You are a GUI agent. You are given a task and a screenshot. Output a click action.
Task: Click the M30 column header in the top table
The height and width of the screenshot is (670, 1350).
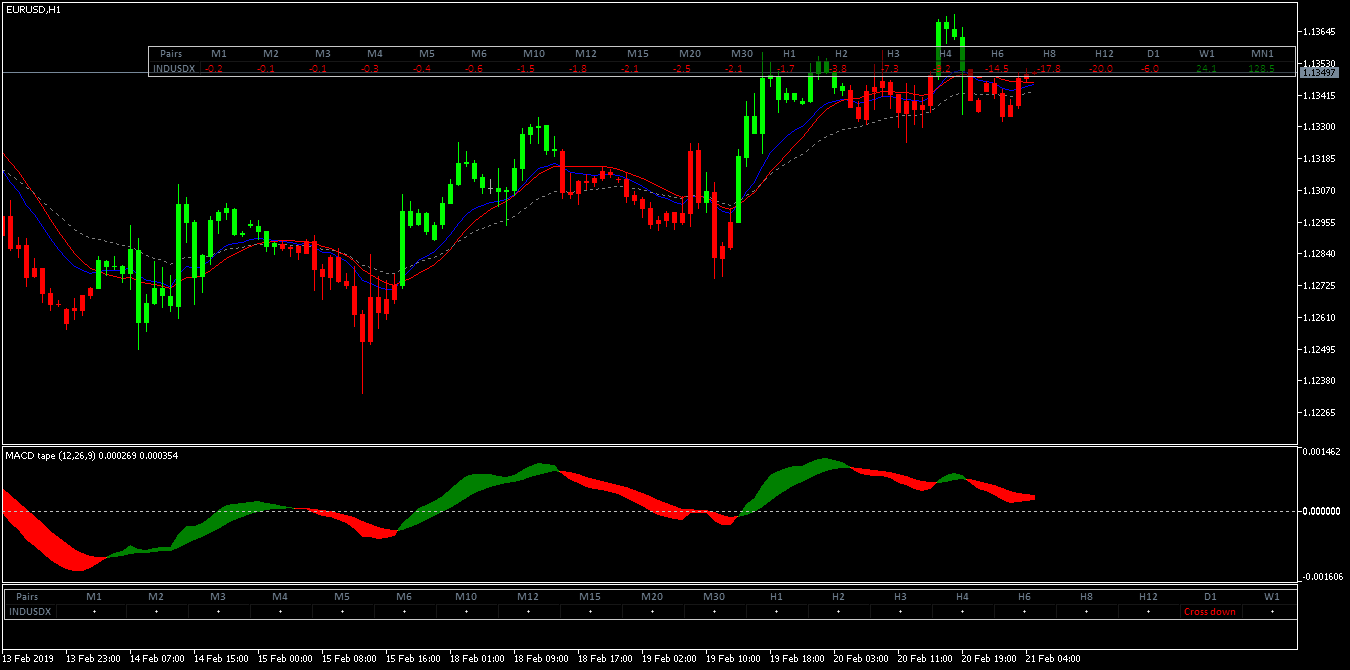[741, 53]
